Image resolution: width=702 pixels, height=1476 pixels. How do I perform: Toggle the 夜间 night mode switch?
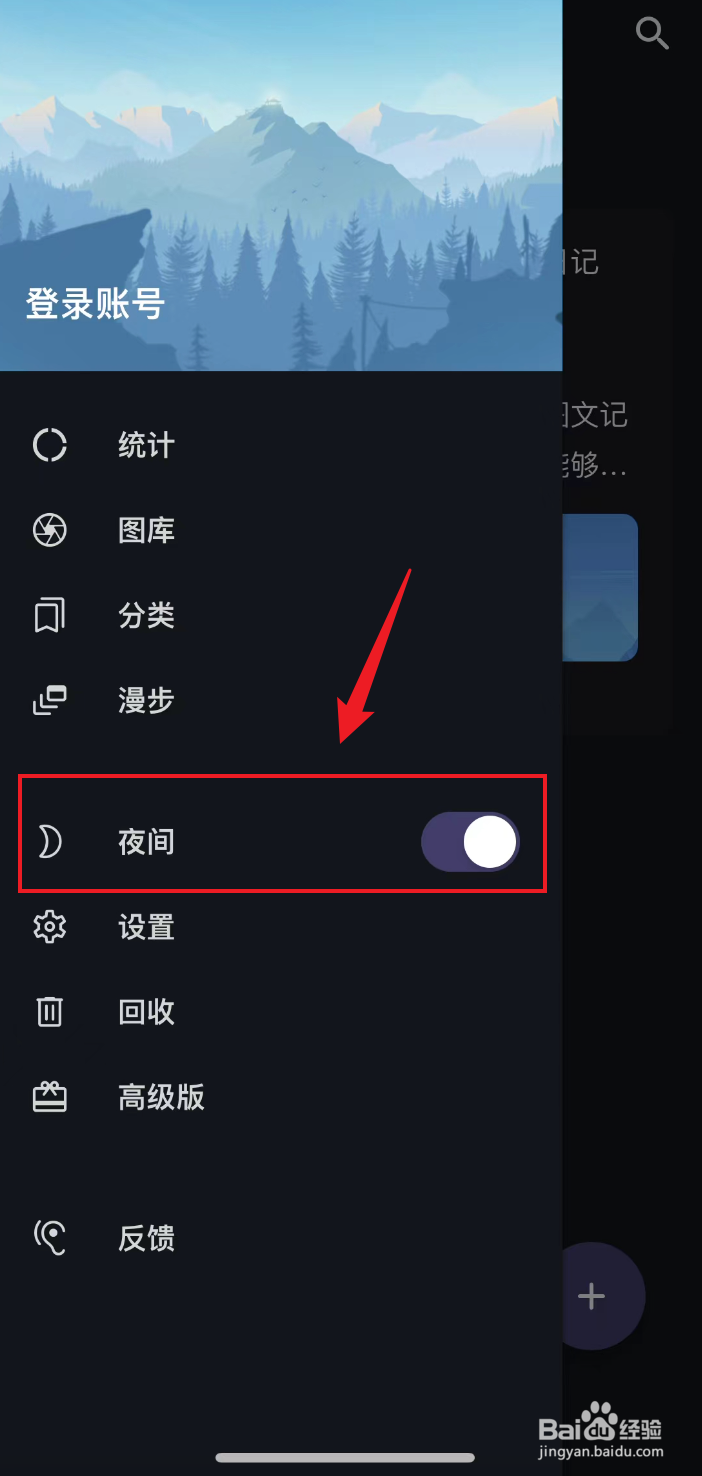pyautogui.click(x=470, y=842)
